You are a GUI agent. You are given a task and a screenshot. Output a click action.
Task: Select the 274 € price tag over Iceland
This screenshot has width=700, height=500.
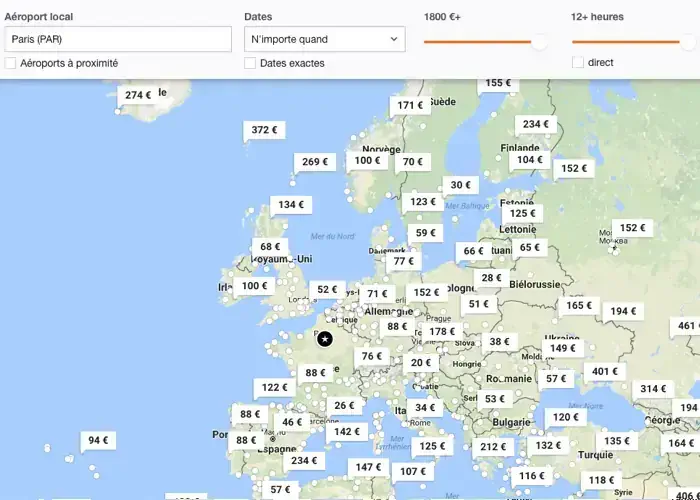(138, 95)
